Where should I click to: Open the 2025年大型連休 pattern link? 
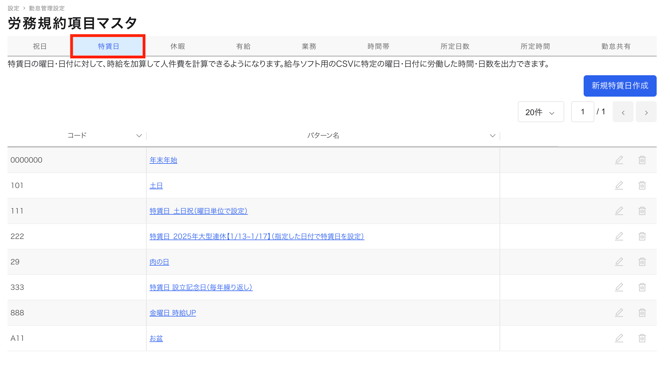(256, 236)
